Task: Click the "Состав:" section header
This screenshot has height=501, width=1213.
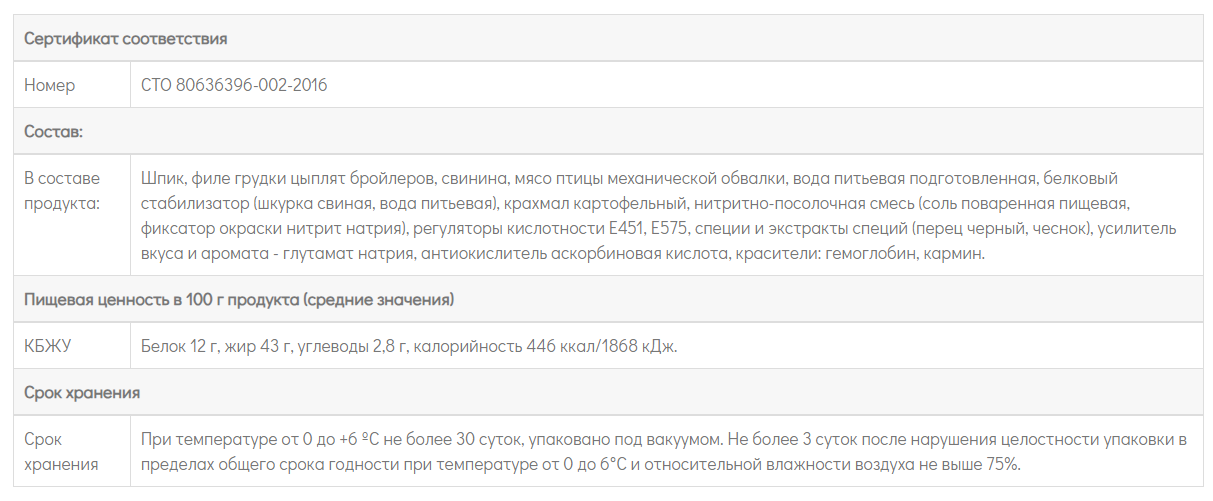Action: [53, 131]
